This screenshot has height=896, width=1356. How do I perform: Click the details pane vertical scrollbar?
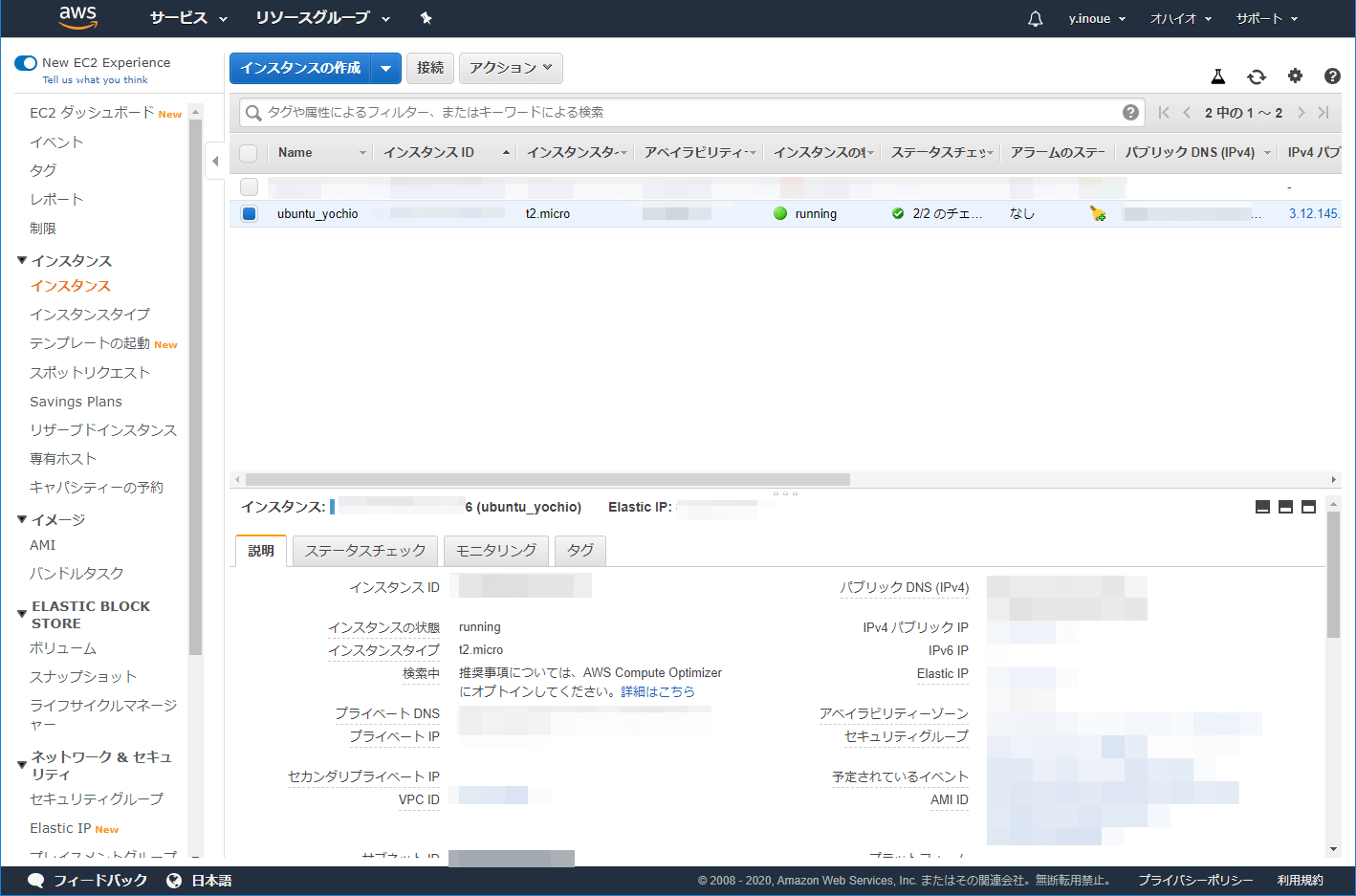click(x=1333, y=575)
